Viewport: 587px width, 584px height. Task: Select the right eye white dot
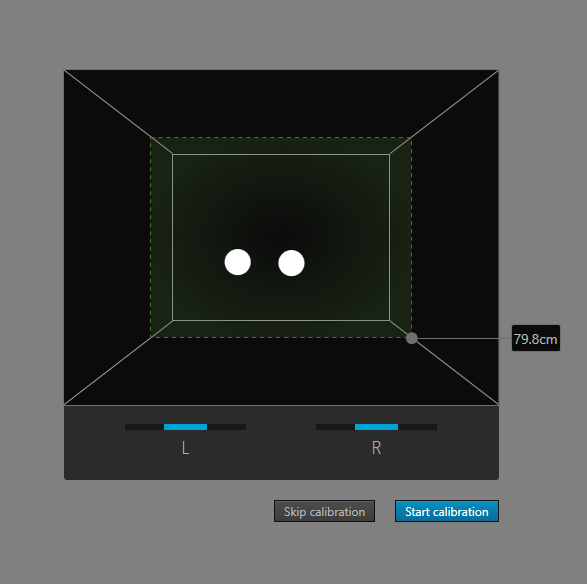click(x=291, y=263)
